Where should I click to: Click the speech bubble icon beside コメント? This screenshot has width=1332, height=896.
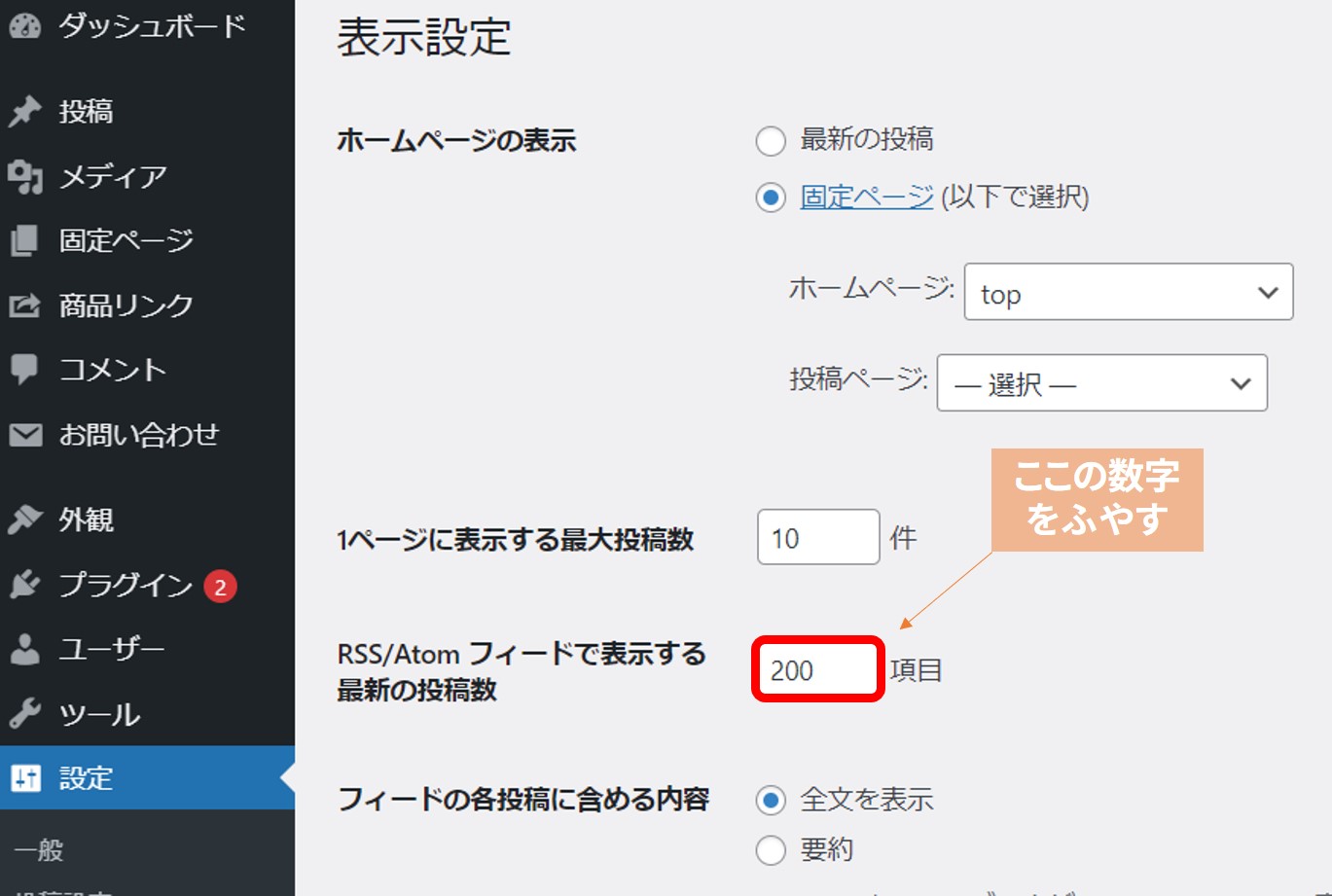[25, 370]
